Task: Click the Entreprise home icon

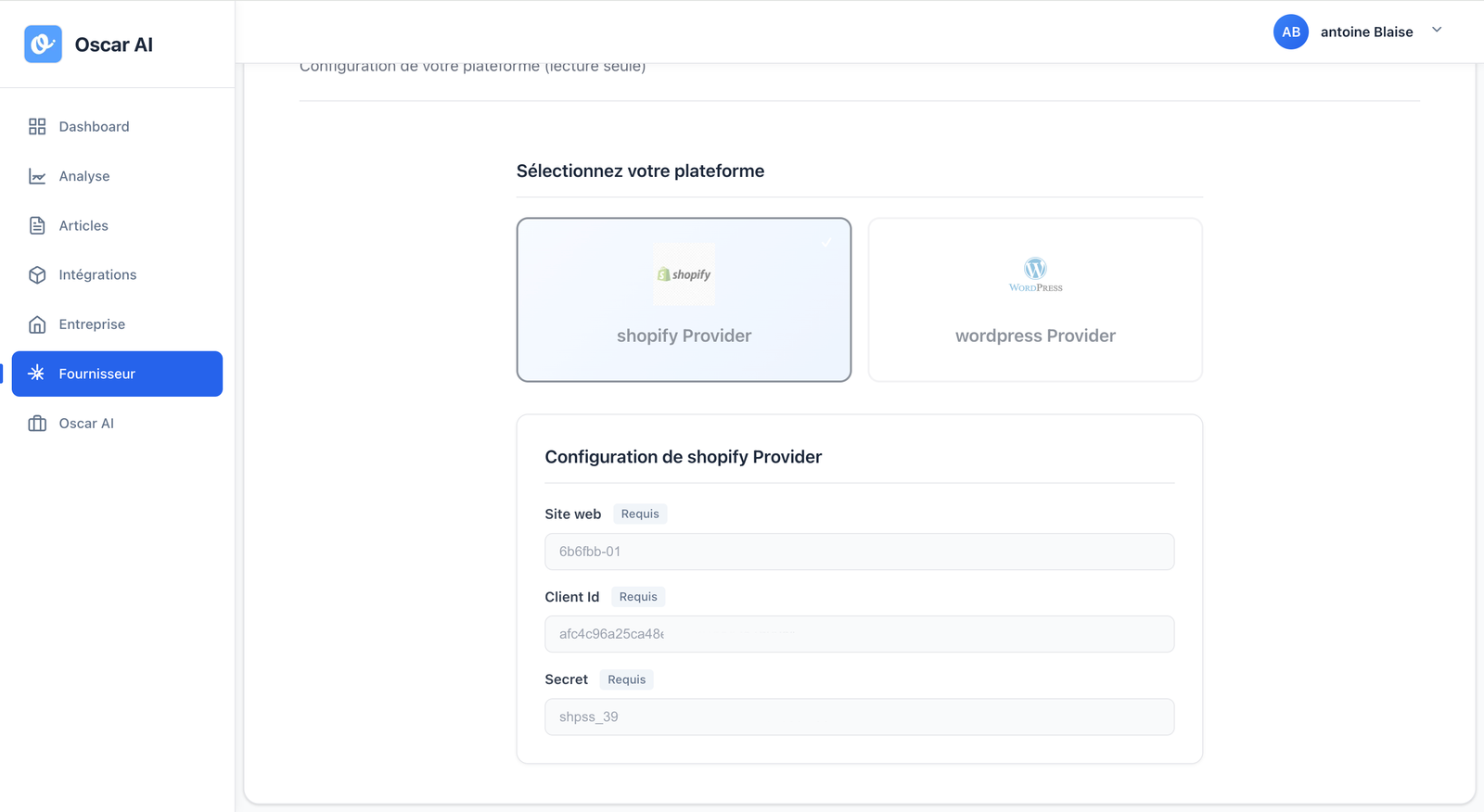Action: [x=37, y=324]
